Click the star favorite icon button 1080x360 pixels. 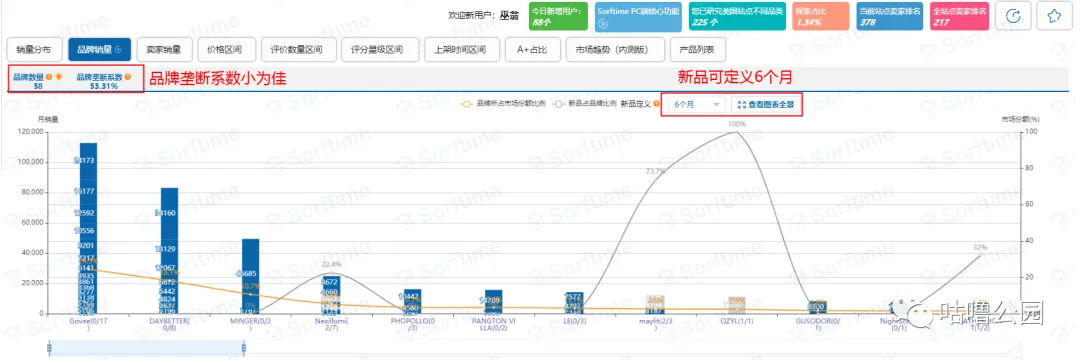(x=1054, y=17)
